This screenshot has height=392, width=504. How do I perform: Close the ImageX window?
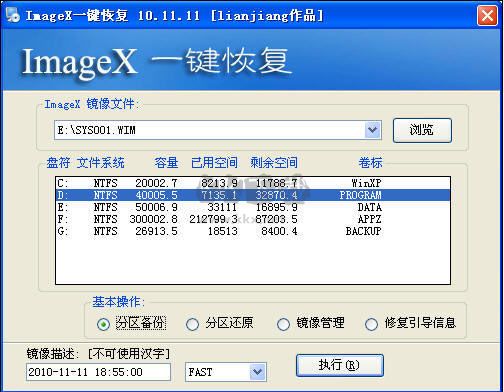pos(487,15)
